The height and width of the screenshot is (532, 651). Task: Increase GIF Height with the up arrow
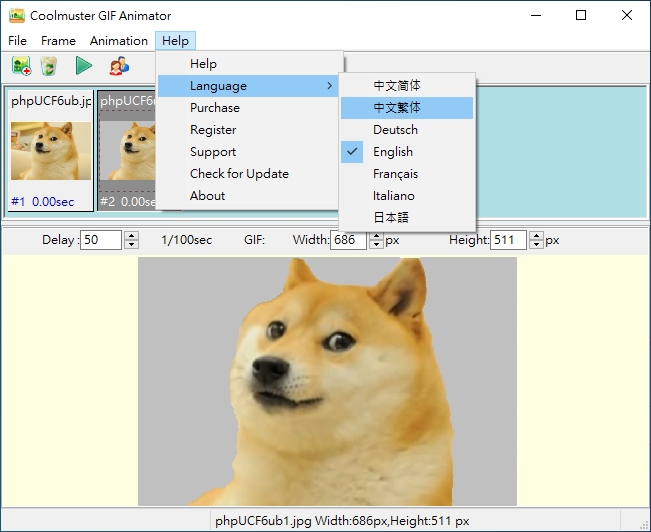click(x=536, y=235)
